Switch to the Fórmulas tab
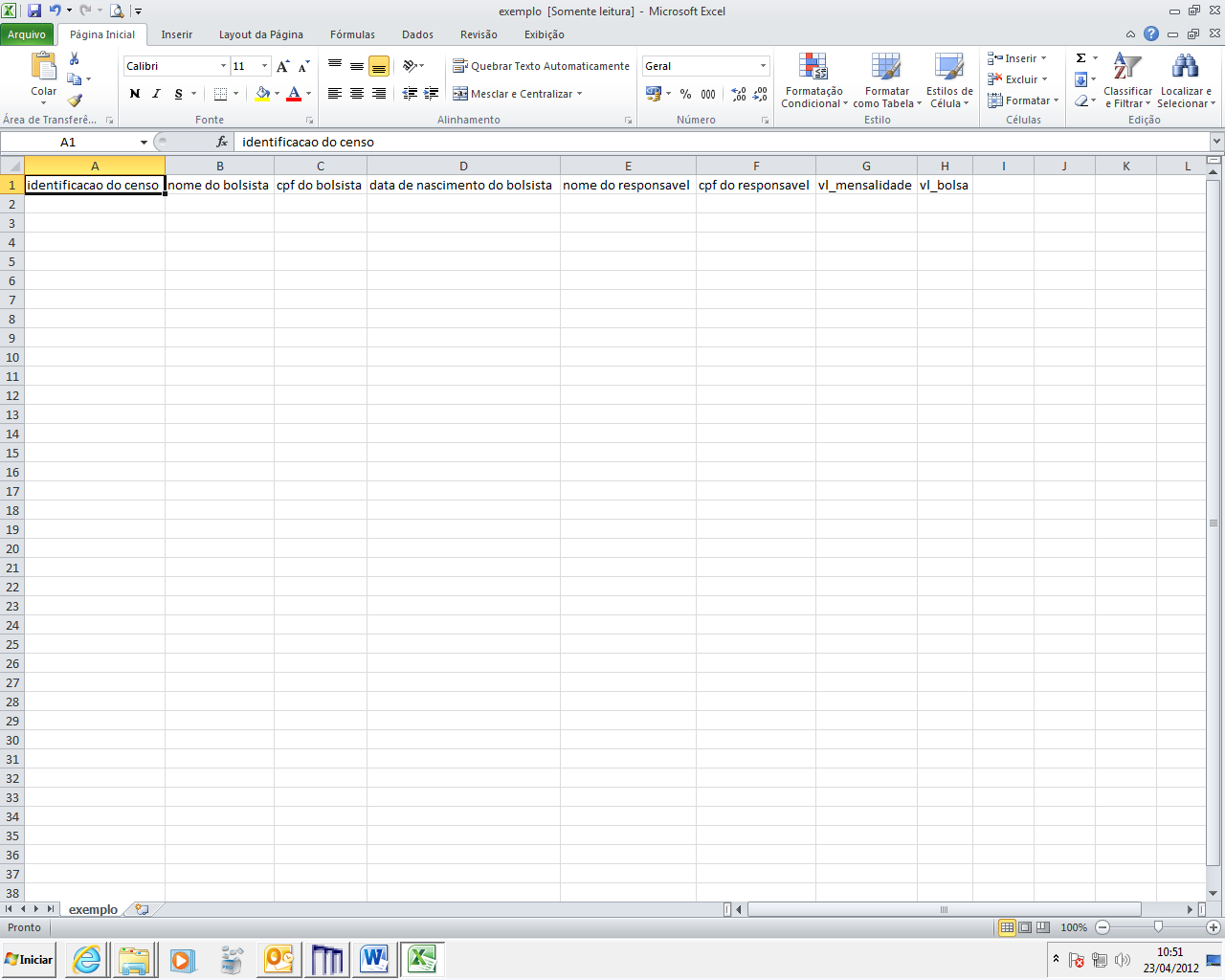 pos(353,34)
